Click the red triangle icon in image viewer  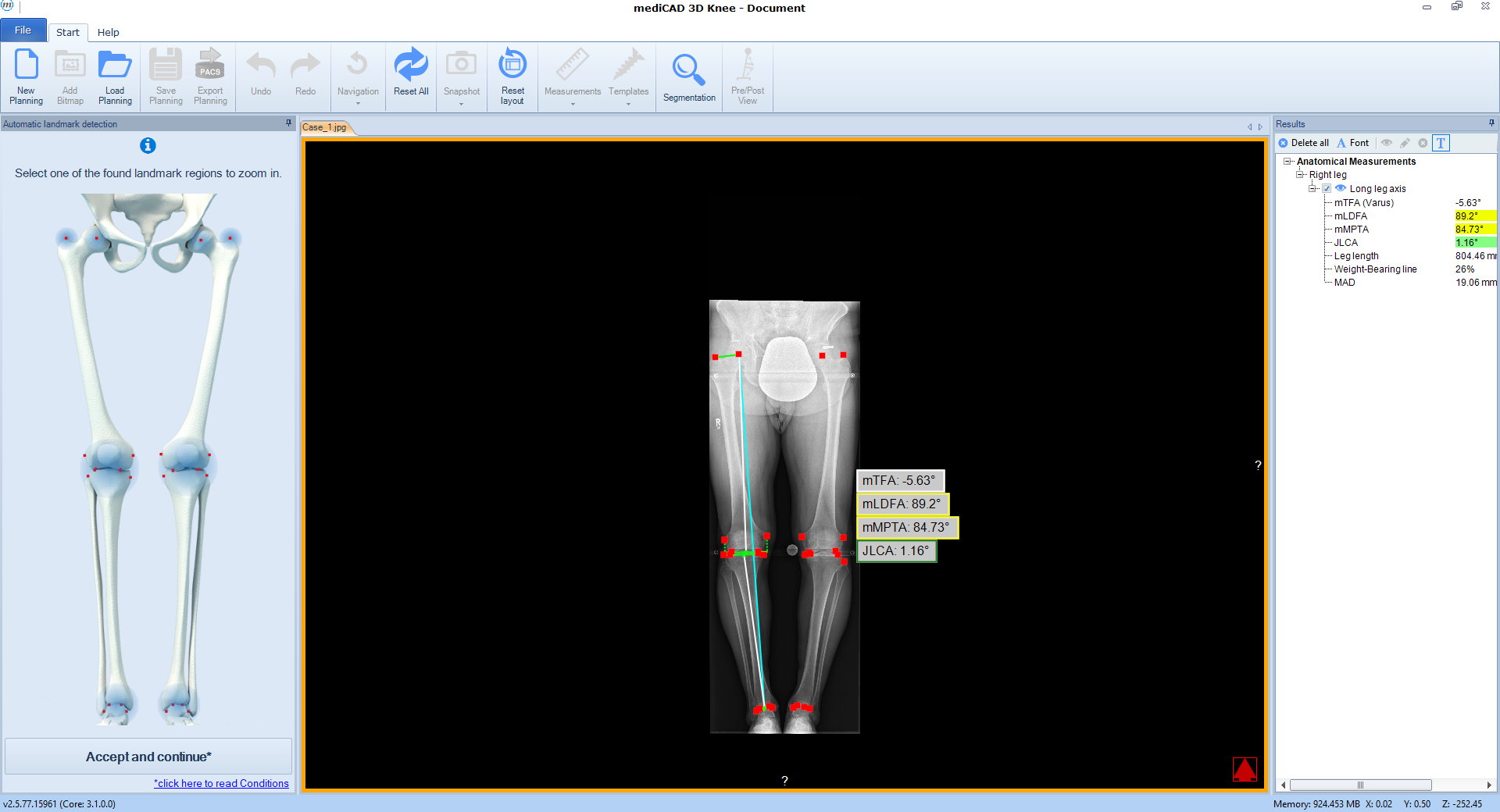click(x=1245, y=769)
